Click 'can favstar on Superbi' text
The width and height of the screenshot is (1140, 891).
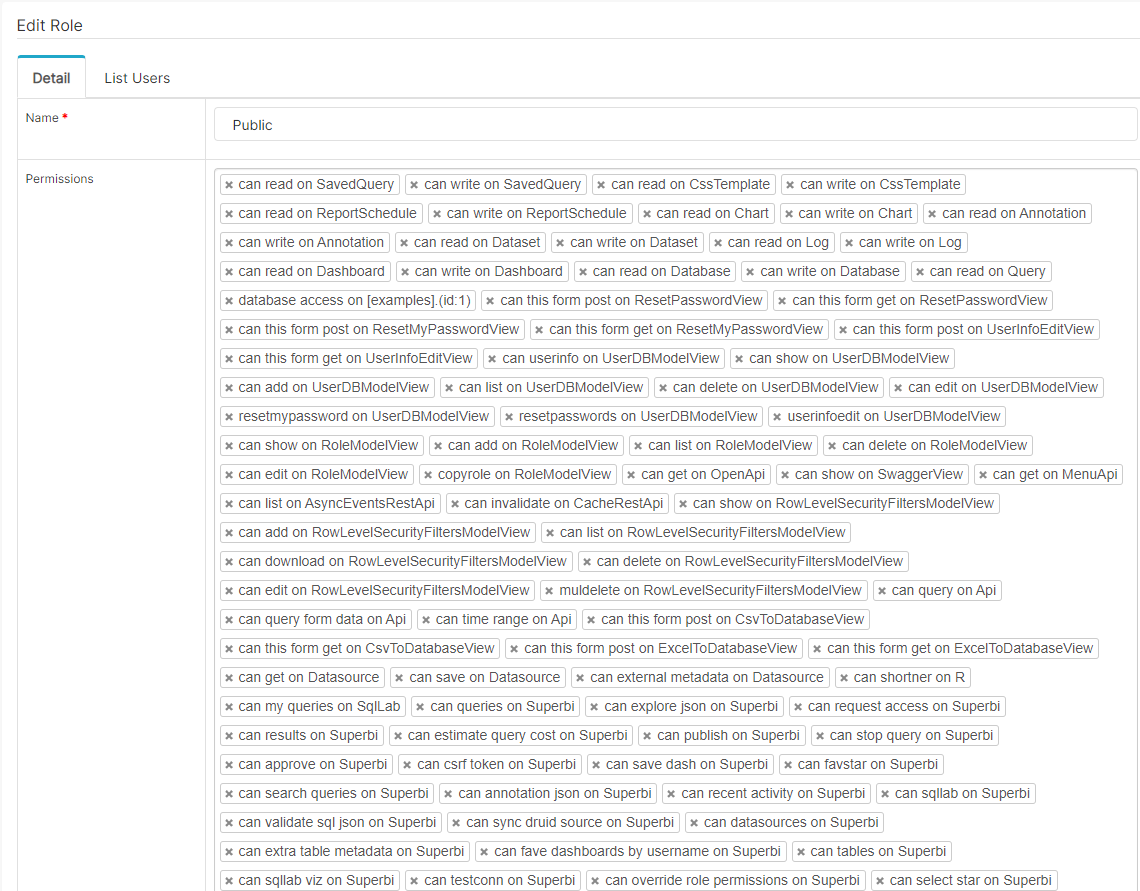point(867,765)
